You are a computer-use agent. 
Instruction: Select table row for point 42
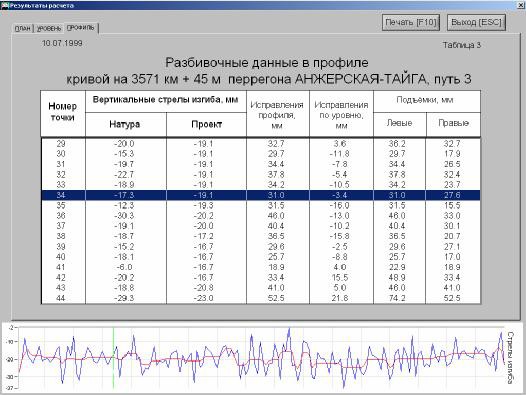coord(261,278)
